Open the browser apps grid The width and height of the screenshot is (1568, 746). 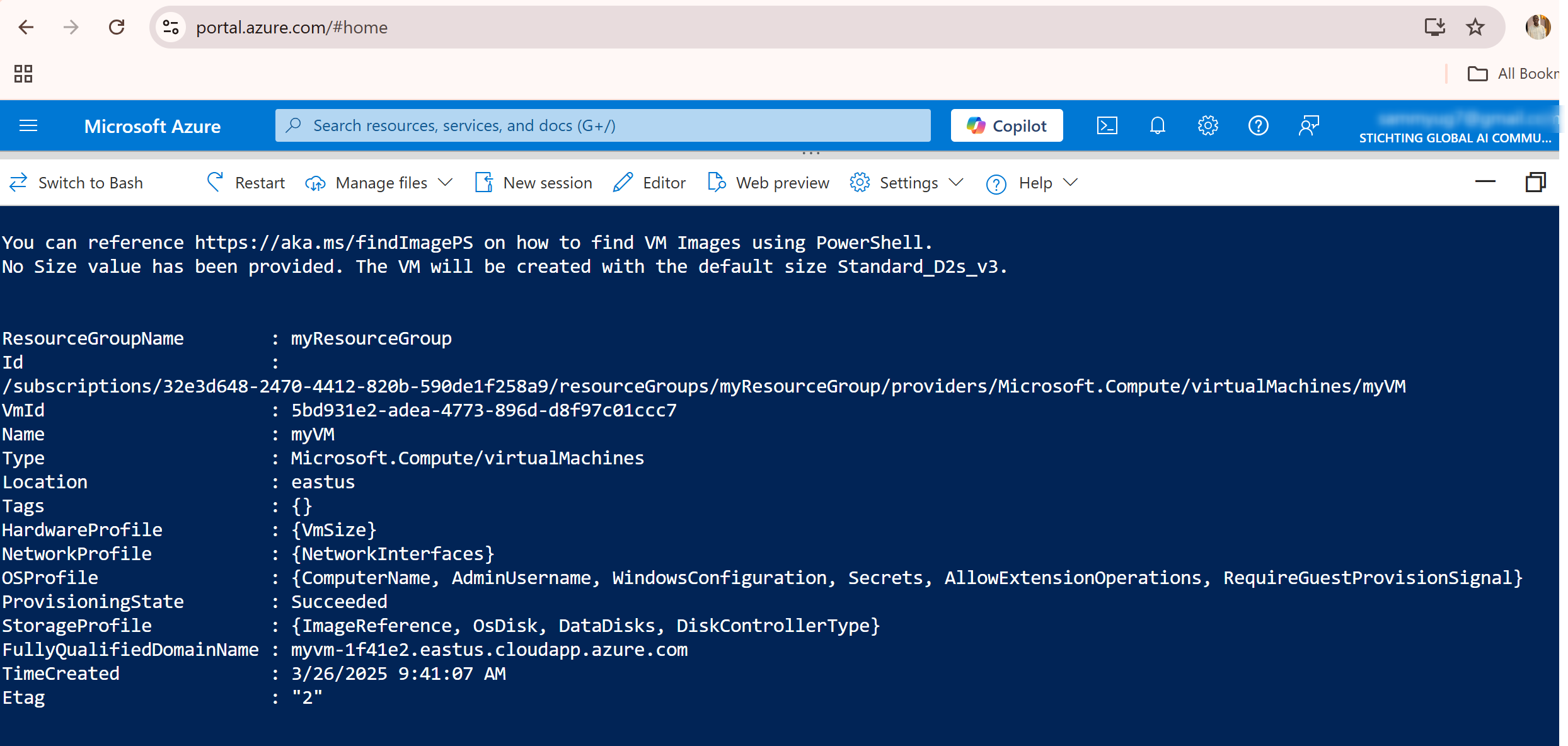click(x=23, y=74)
